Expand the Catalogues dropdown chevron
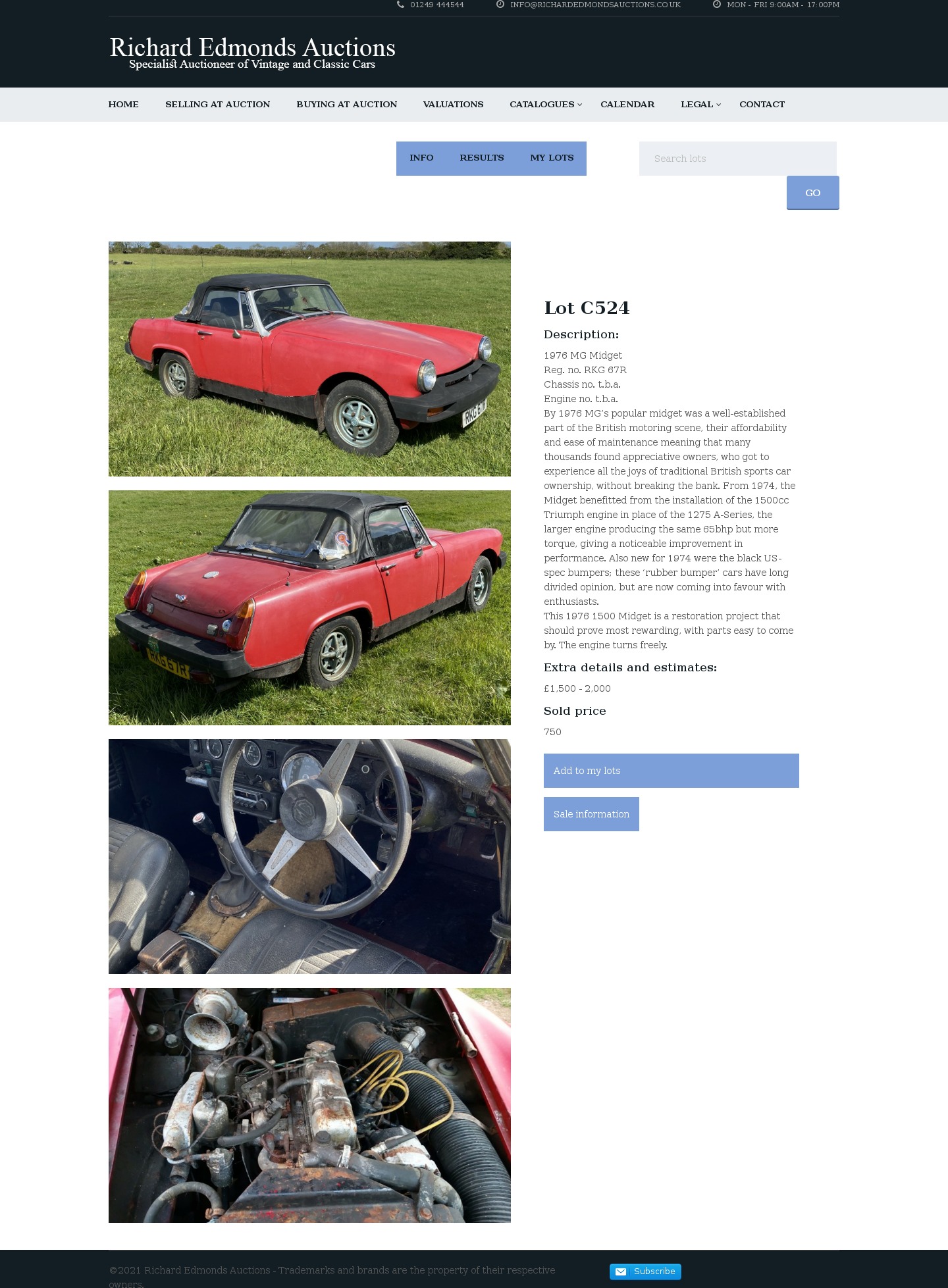The image size is (948, 1288). (x=580, y=105)
